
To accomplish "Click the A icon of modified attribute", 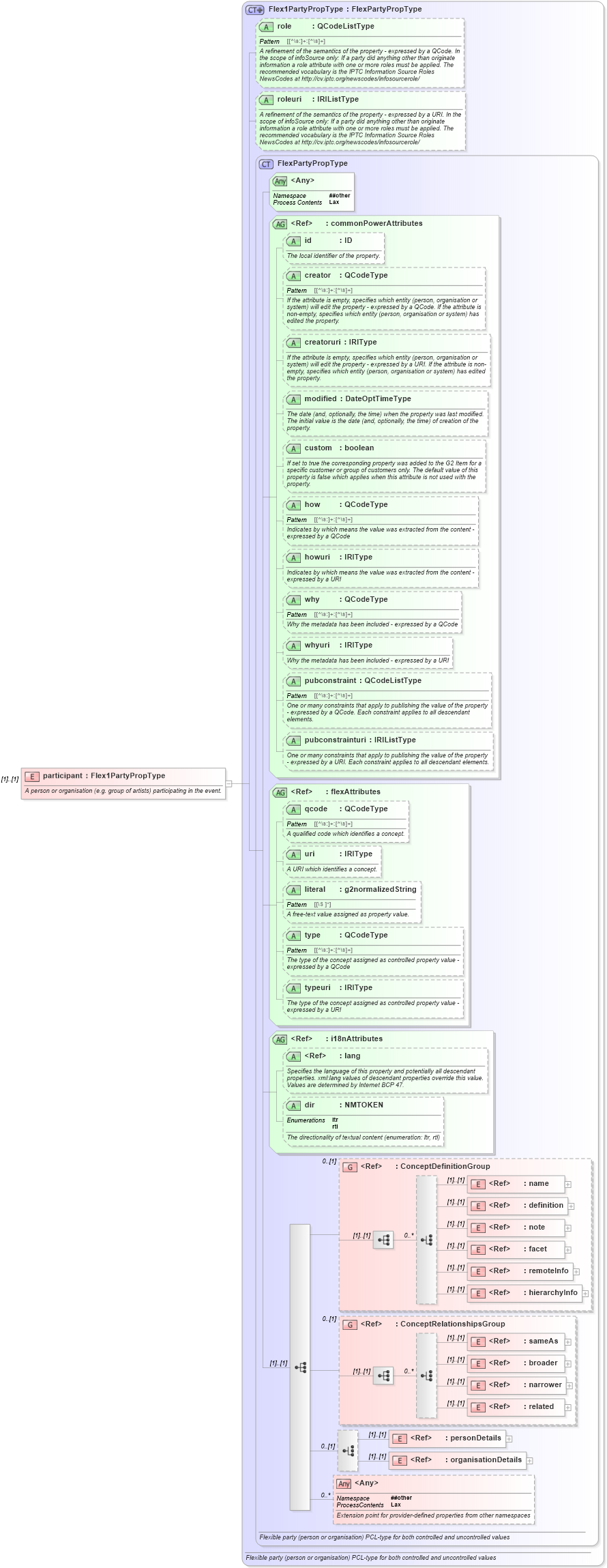I will (x=293, y=399).
